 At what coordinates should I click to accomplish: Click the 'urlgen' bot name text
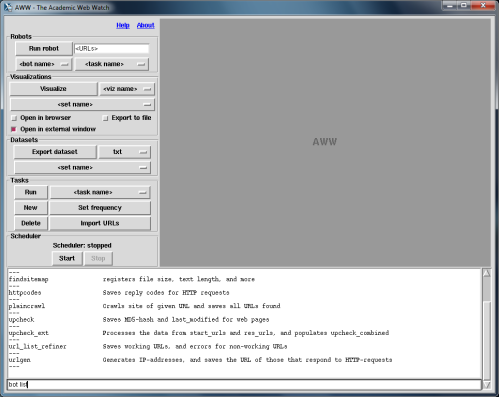(20, 360)
